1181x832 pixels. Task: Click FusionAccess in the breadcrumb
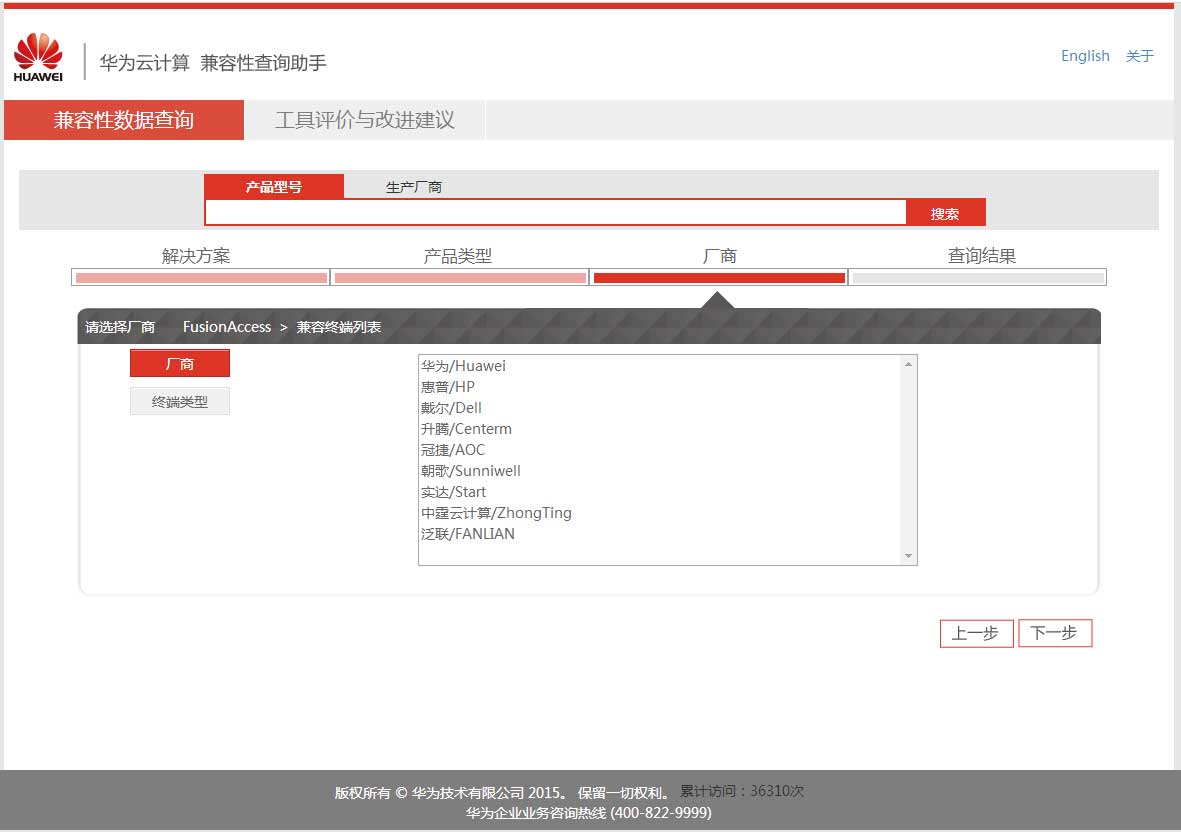(227, 327)
